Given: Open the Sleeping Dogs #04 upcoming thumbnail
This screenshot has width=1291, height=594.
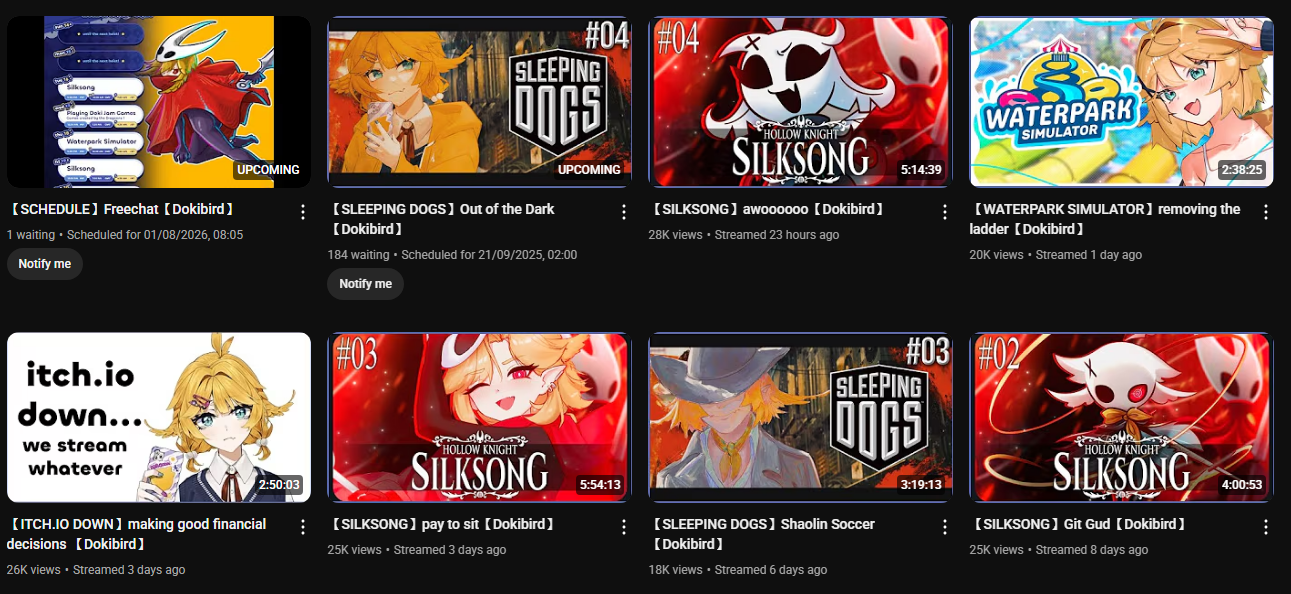Looking at the screenshot, I should point(480,102).
